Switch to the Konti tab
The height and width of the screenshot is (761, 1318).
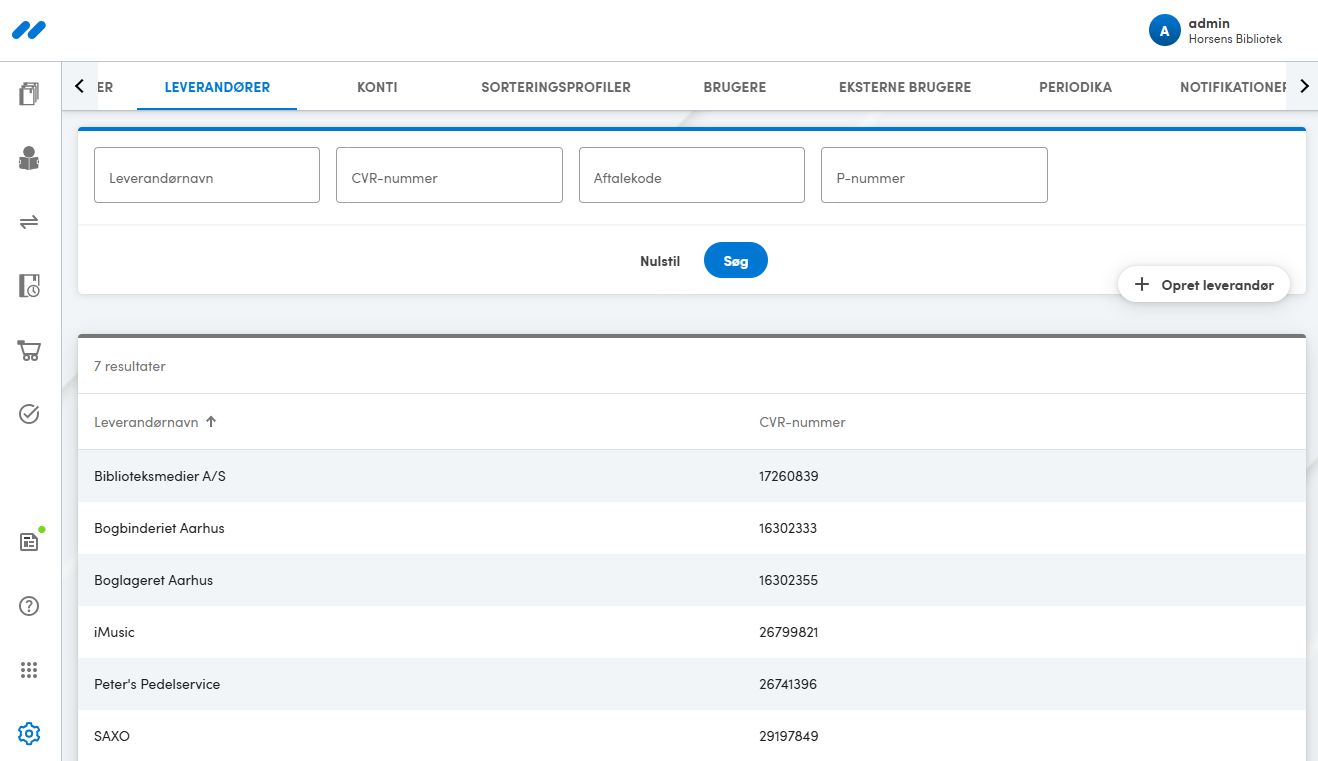coord(377,87)
